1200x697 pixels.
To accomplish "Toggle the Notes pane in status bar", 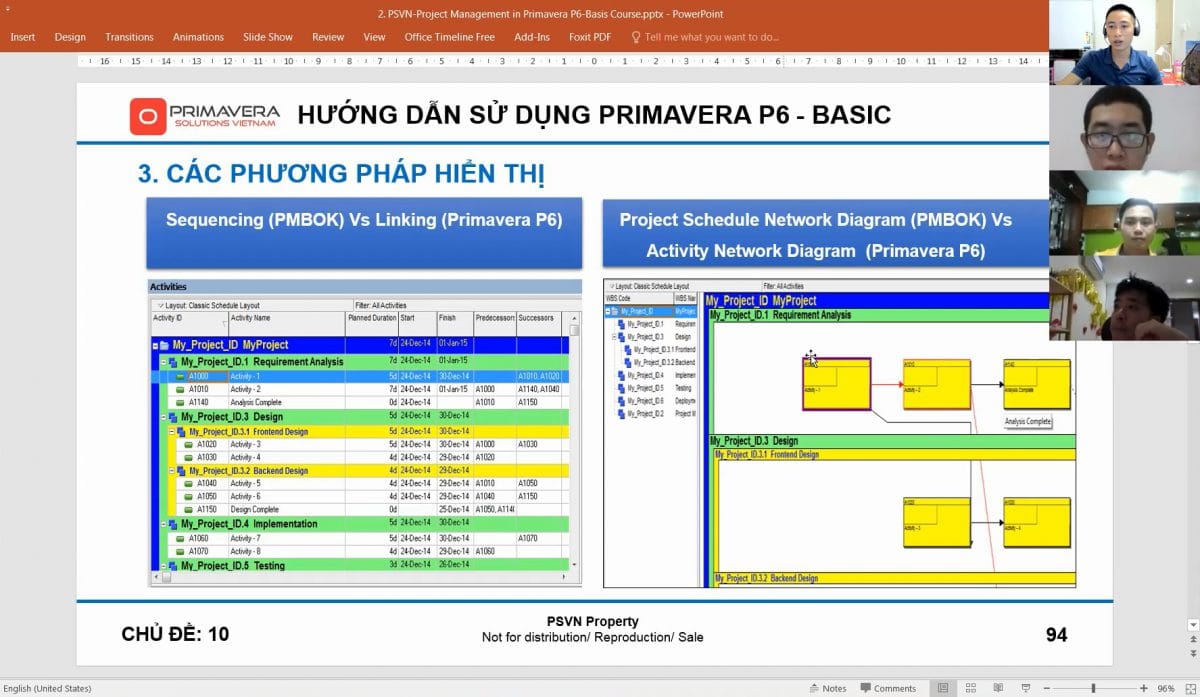I will coord(828,688).
